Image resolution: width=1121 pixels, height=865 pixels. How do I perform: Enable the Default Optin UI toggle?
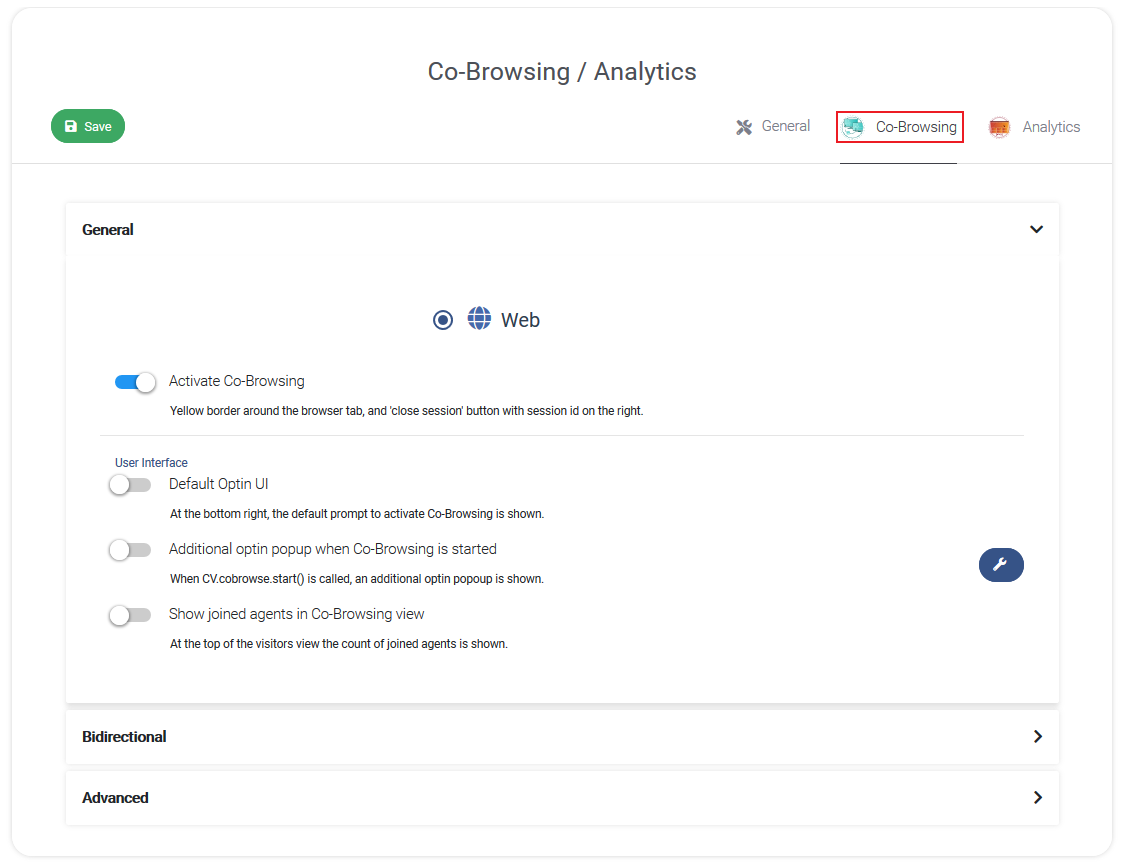pos(130,485)
